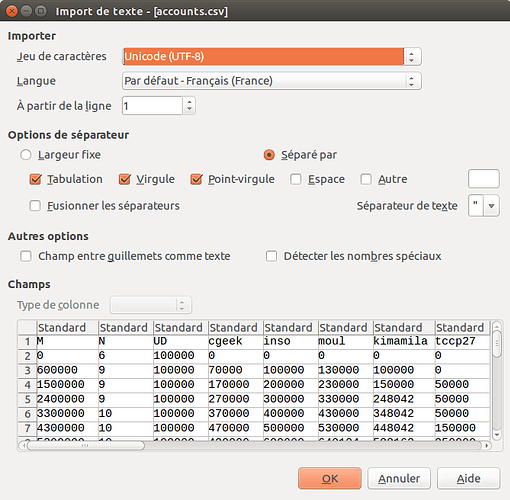The height and width of the screenshot is (500, 510).
Task: Select the Séparé par radio option
Action: point(269,155)
